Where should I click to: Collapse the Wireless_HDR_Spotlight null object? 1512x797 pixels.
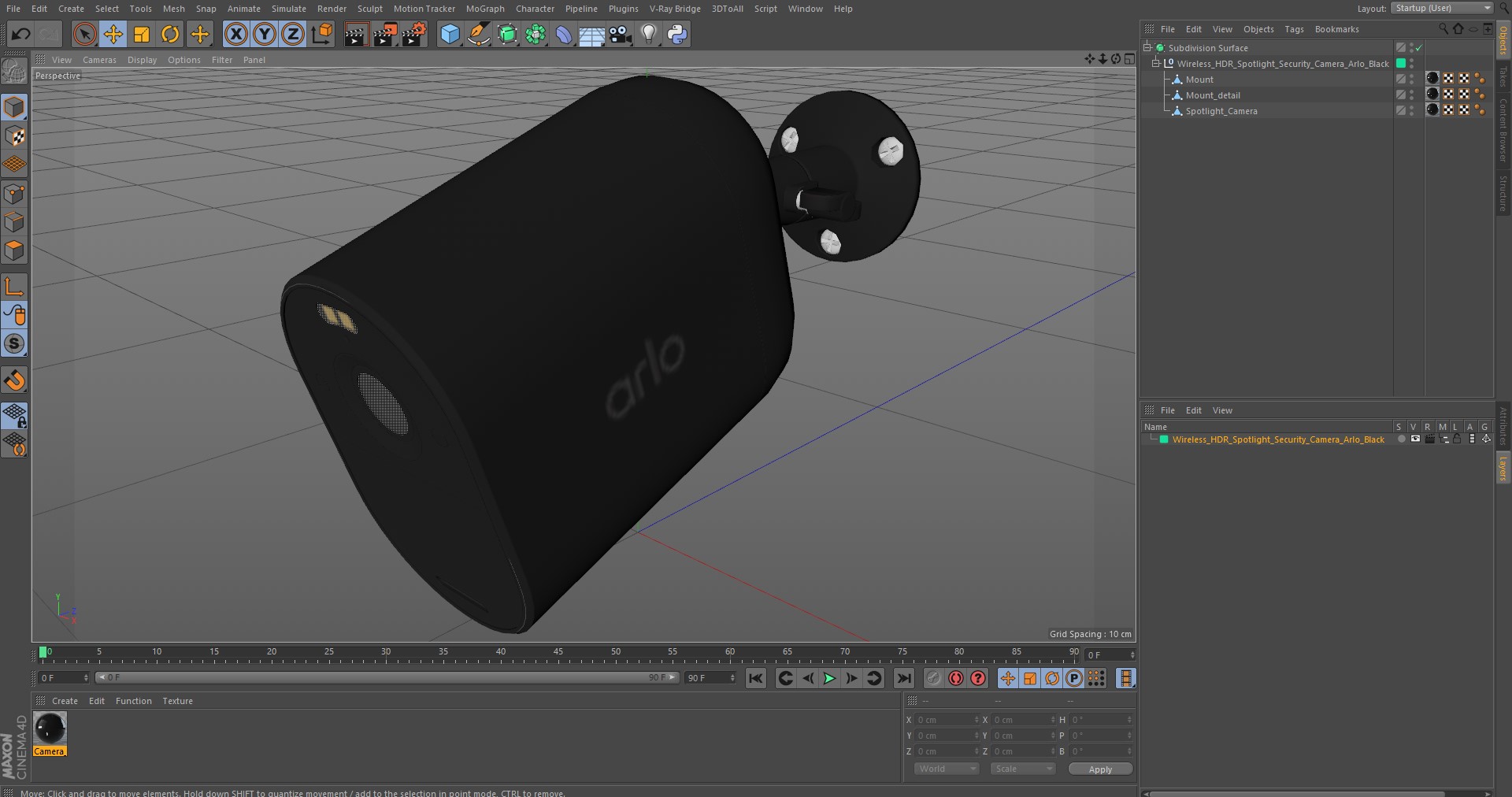coord(1156,63)
